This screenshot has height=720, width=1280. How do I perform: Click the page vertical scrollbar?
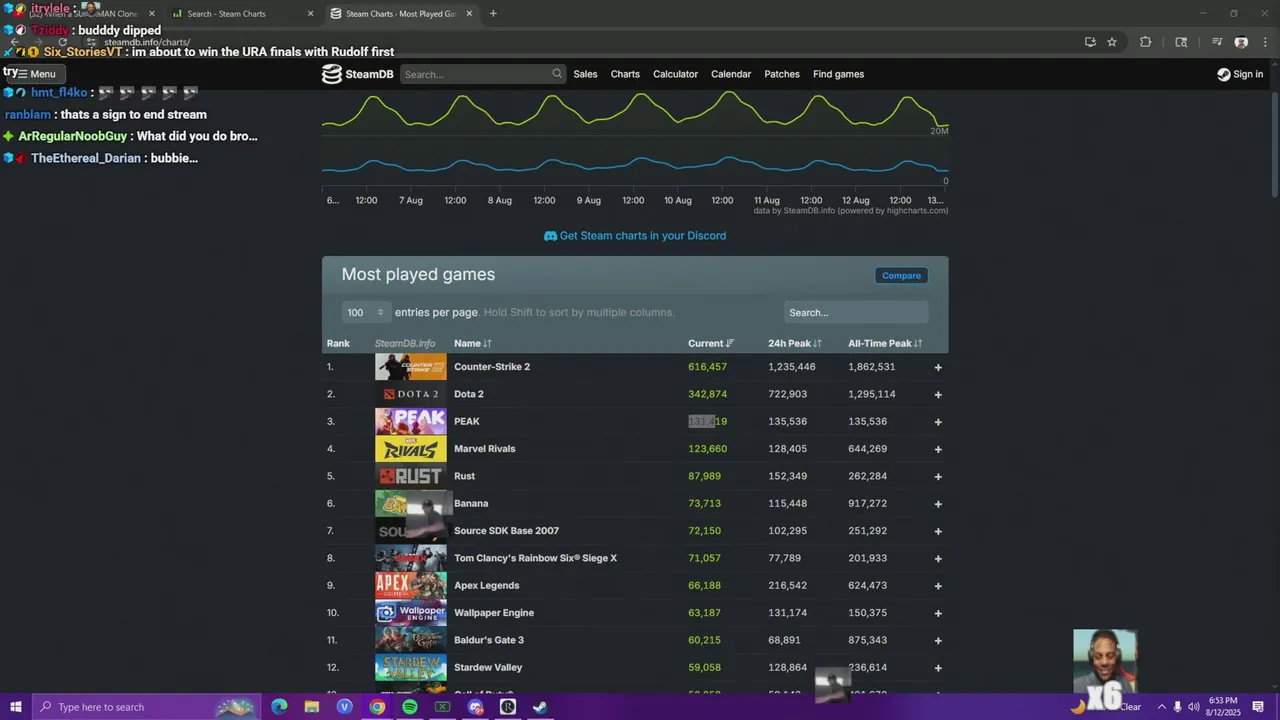1275,145
